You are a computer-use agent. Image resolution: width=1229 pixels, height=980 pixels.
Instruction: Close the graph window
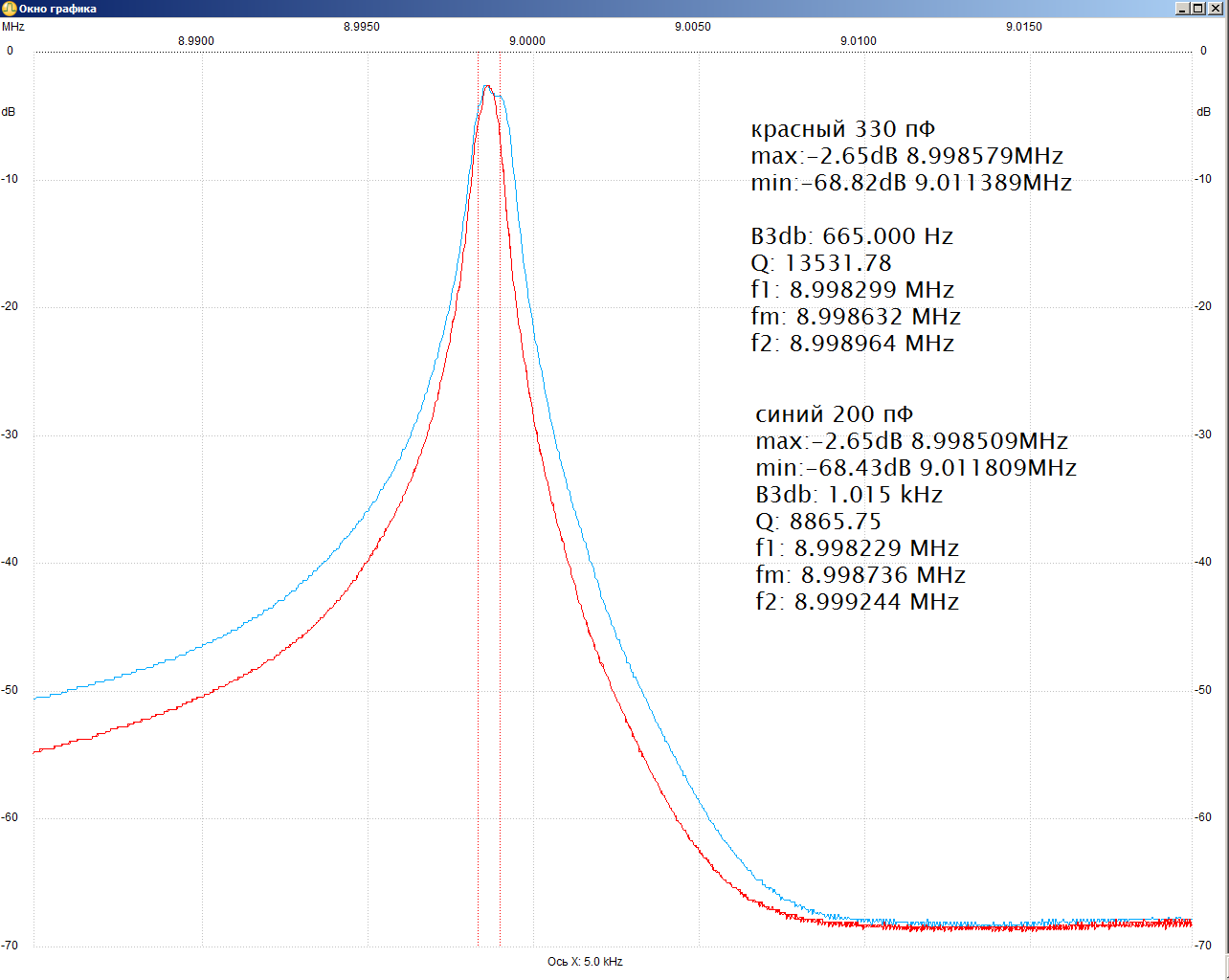[x=1216, y=9]
